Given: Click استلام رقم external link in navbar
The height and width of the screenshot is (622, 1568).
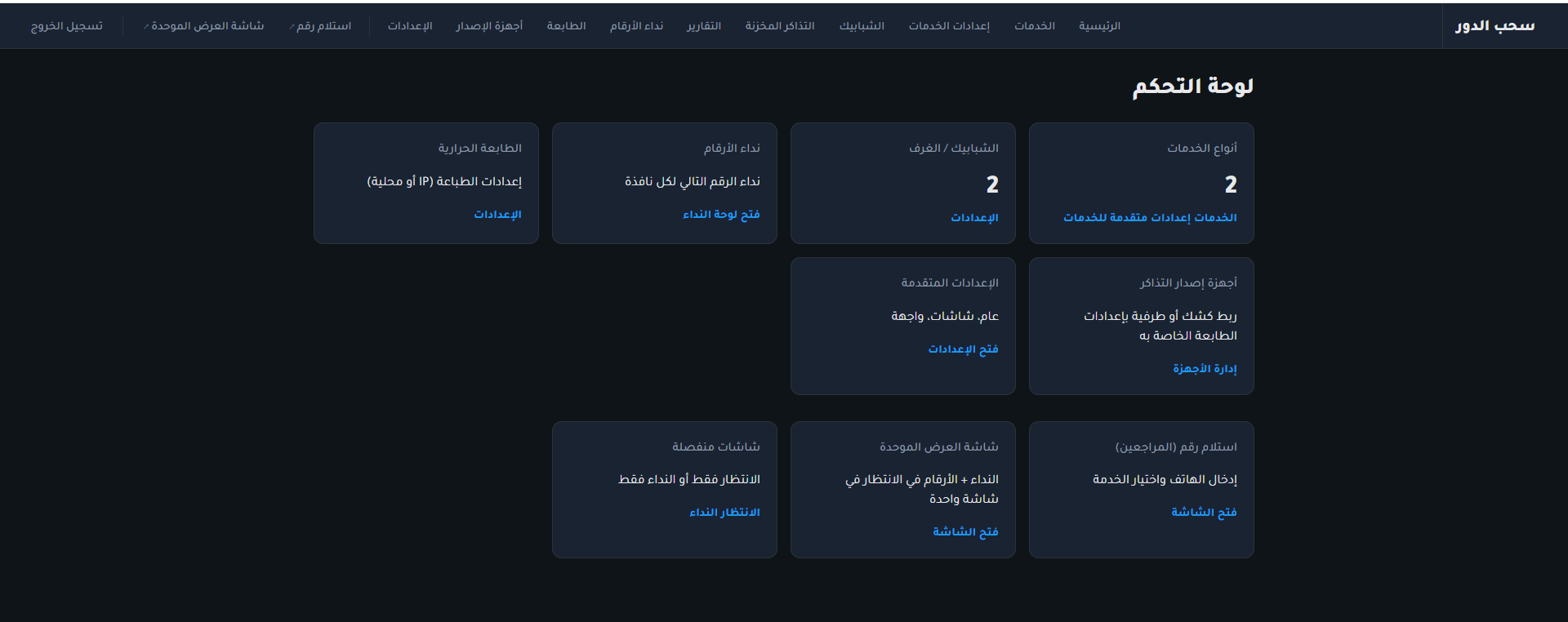Looking at the screenshot, I should click(321, 26).
